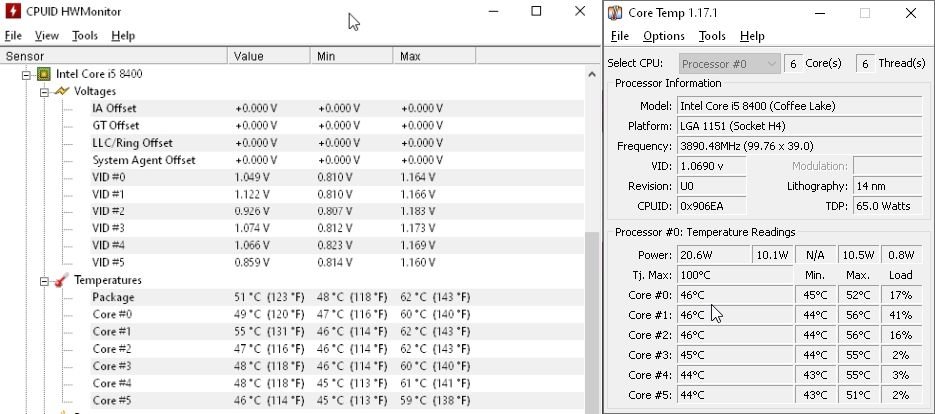Click the Min column header in HWMonitor
The image size is (935, 414).
pos(352,56)
